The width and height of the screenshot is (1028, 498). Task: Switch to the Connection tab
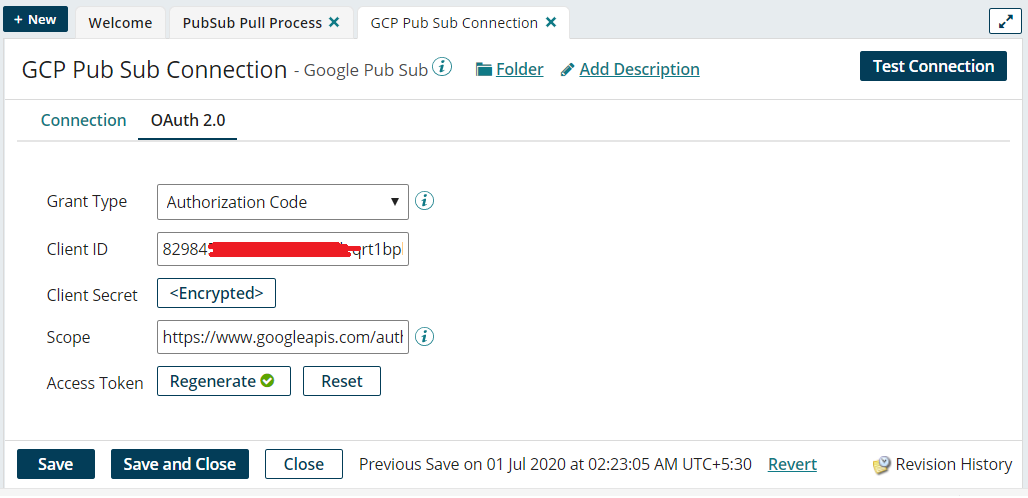(x=83, y=120)
